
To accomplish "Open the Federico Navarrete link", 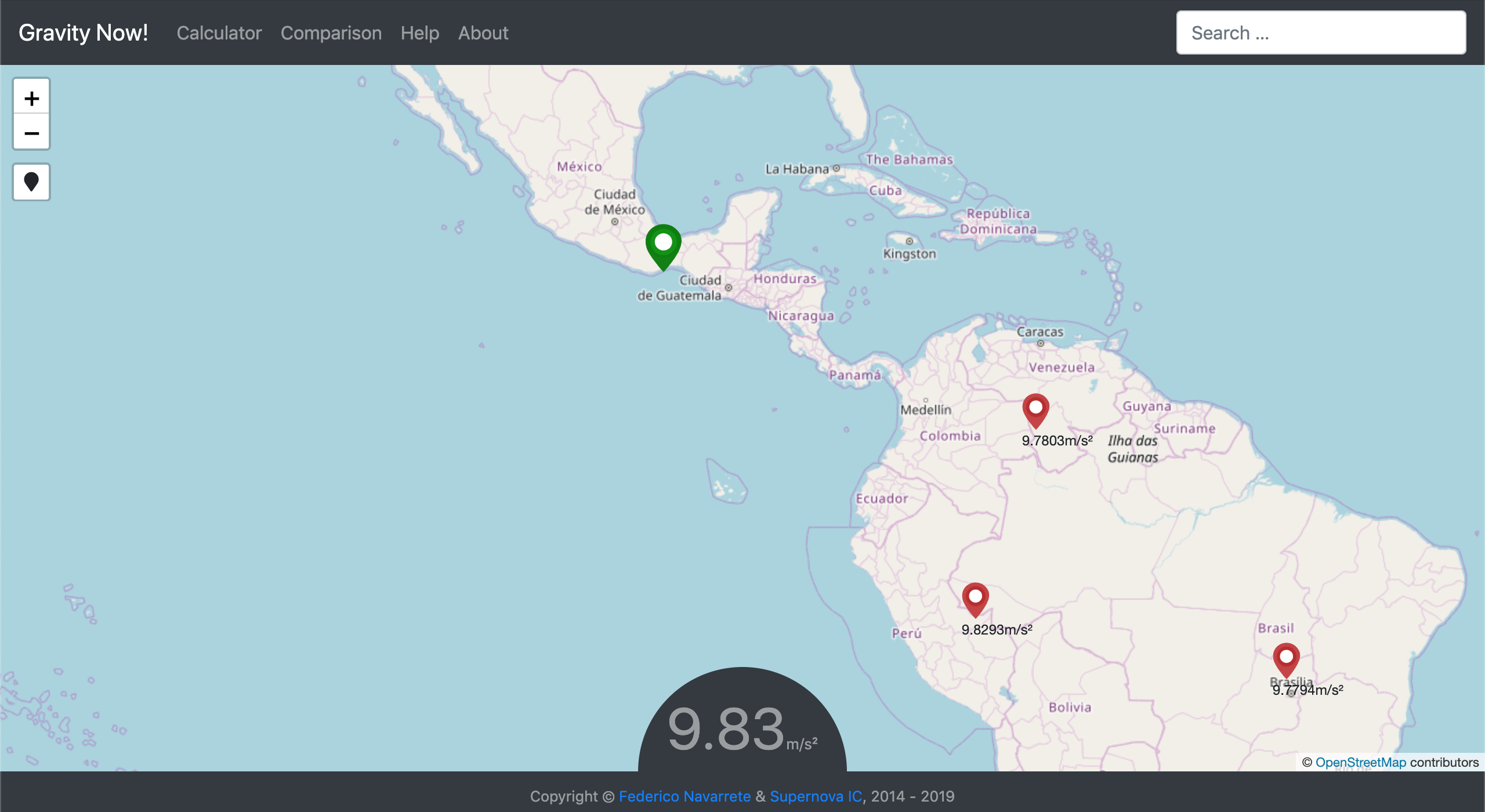I will [x=684, y=796].
